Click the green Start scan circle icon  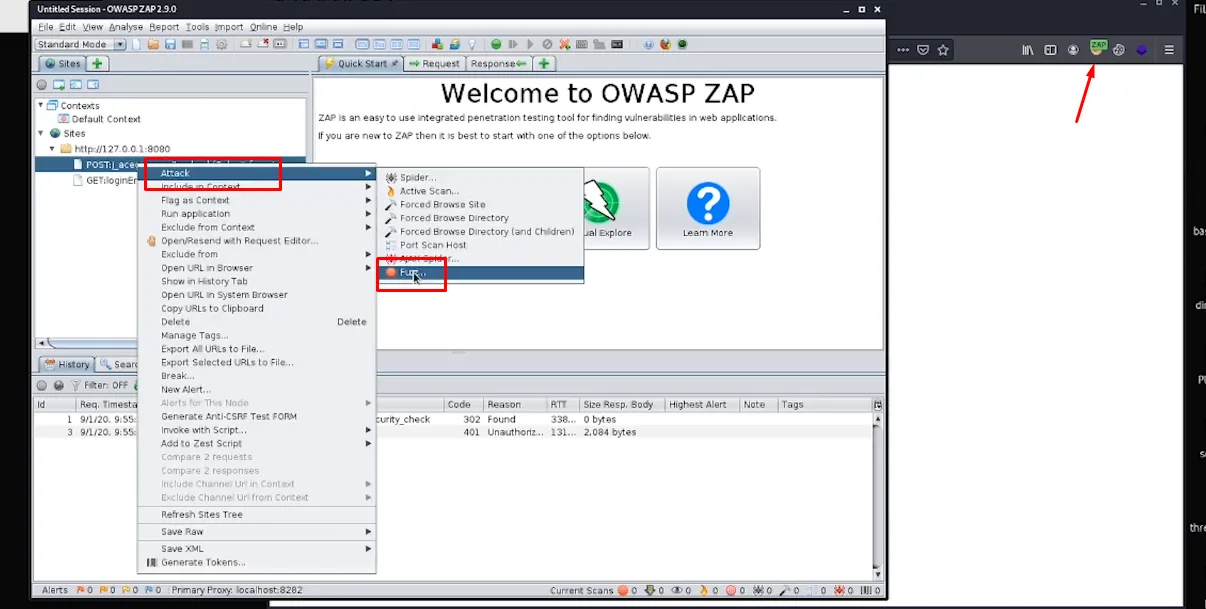[495, 44]
